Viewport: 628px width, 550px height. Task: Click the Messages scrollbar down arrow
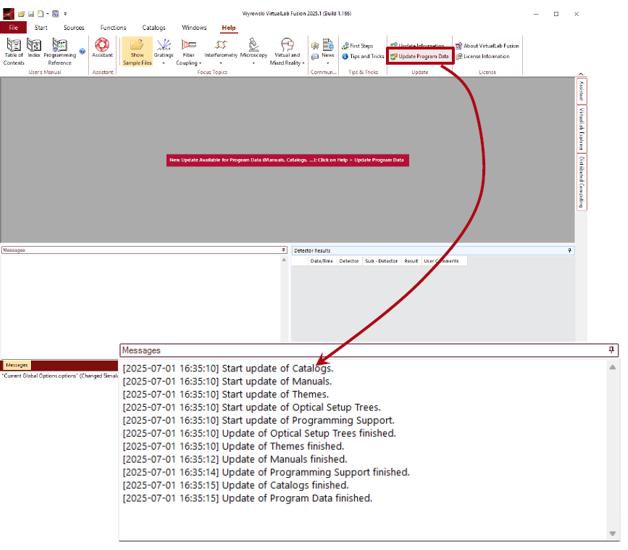(x=612, y=533)
